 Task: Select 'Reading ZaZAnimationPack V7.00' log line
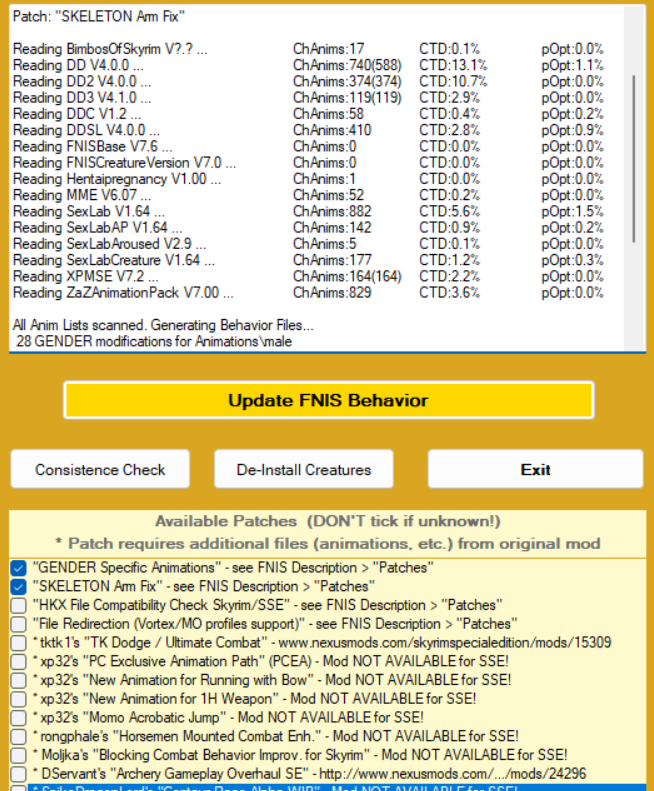tap(308, 293)
